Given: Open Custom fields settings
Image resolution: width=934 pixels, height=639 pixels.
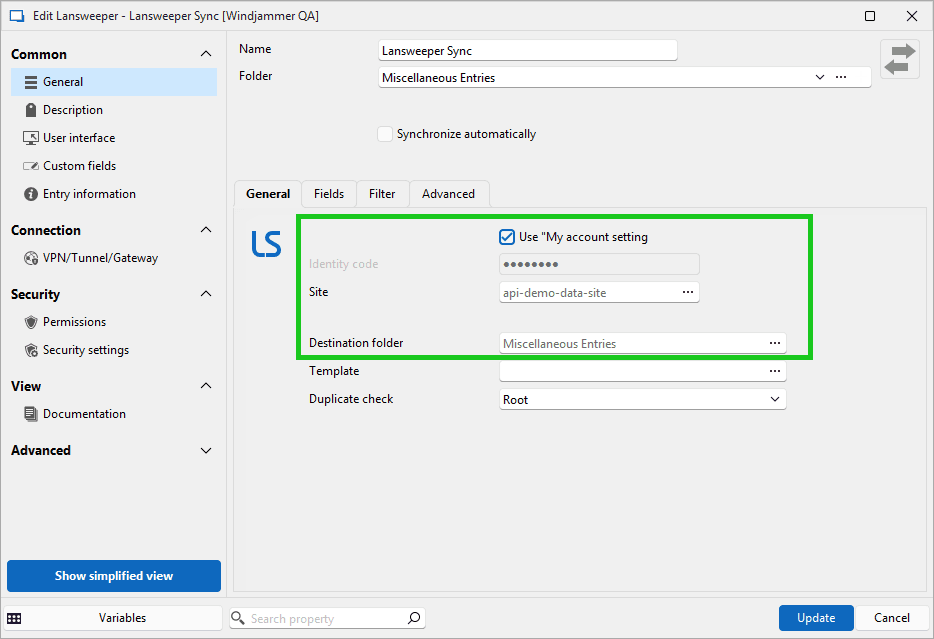Looking at the screenshot, I should pyautogui.click(x=78, y=165).
